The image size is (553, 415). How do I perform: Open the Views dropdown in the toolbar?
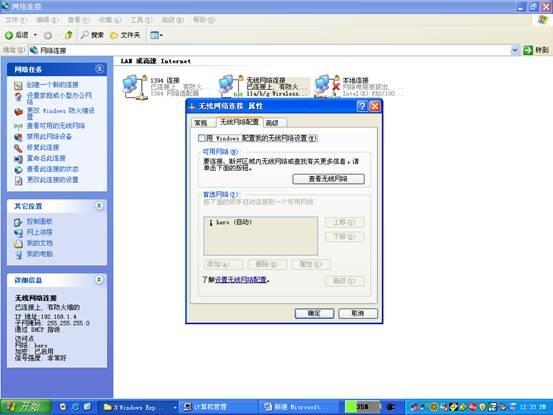[156, 35]
